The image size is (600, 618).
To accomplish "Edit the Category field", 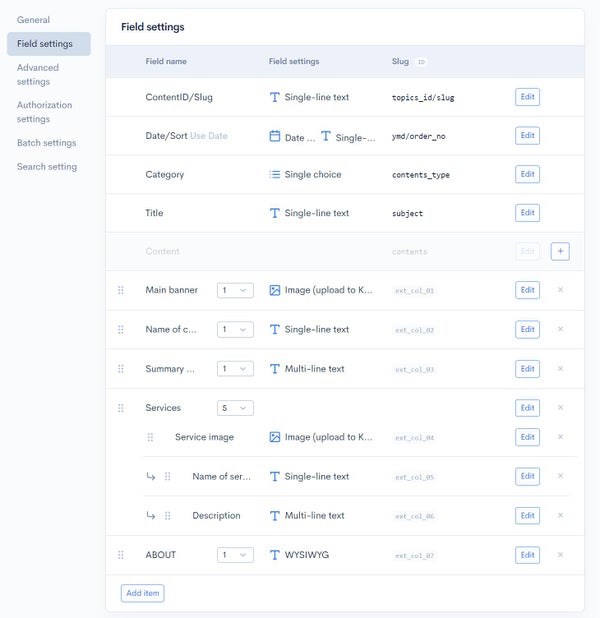I will pos(527,174).
